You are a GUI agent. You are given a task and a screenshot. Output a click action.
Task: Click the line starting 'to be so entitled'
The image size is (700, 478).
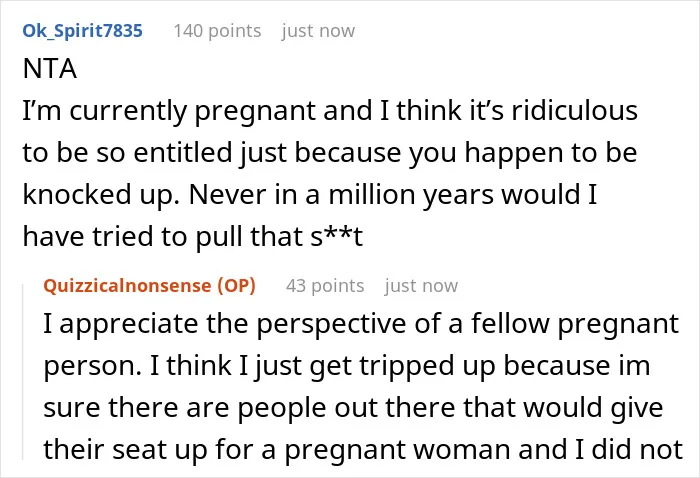(330, 153)
